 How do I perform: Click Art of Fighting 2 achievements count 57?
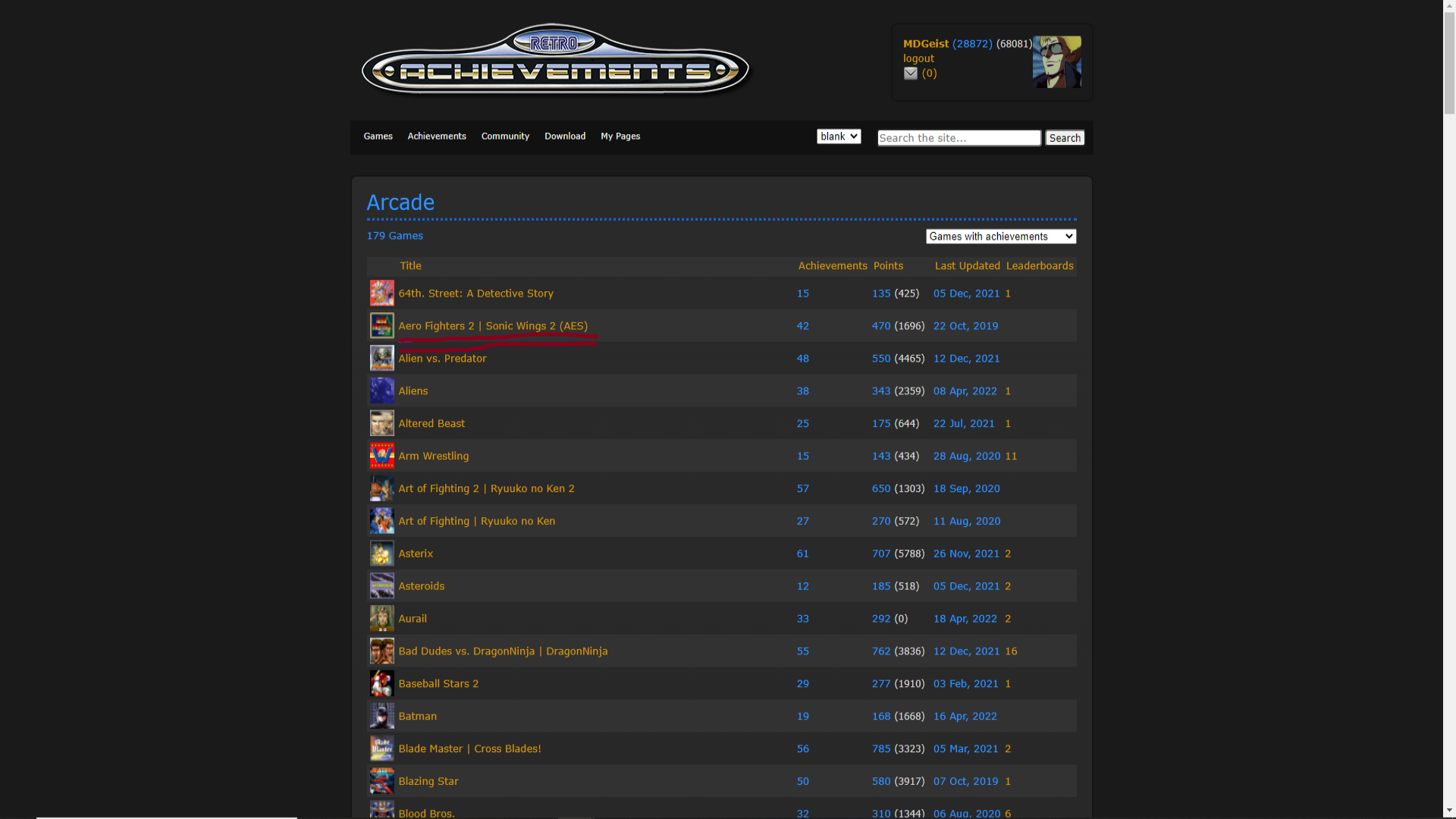click(803, 489)
